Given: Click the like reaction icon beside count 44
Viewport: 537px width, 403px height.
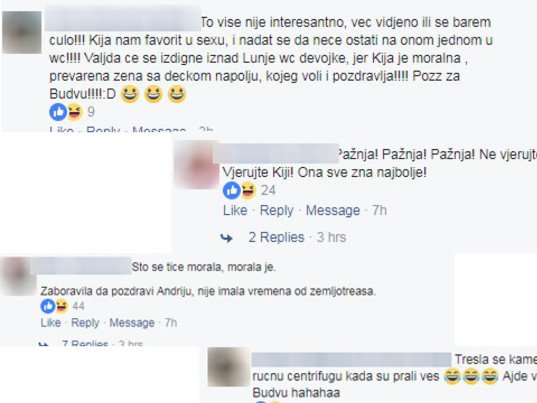Looking at the screenshot, I should pos(48,306).
